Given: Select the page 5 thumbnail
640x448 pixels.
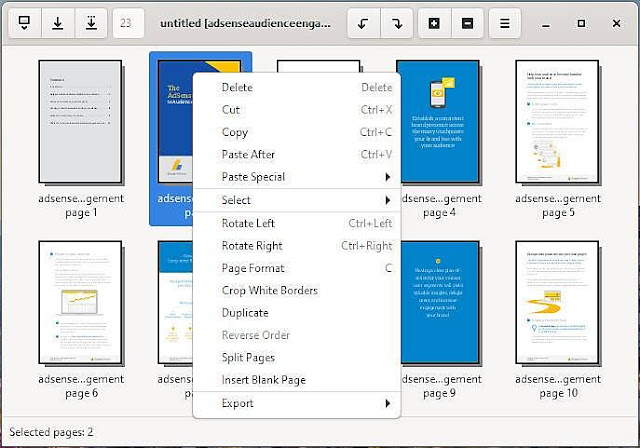Looking at the screenshot, I should click(x=557, y=122).
